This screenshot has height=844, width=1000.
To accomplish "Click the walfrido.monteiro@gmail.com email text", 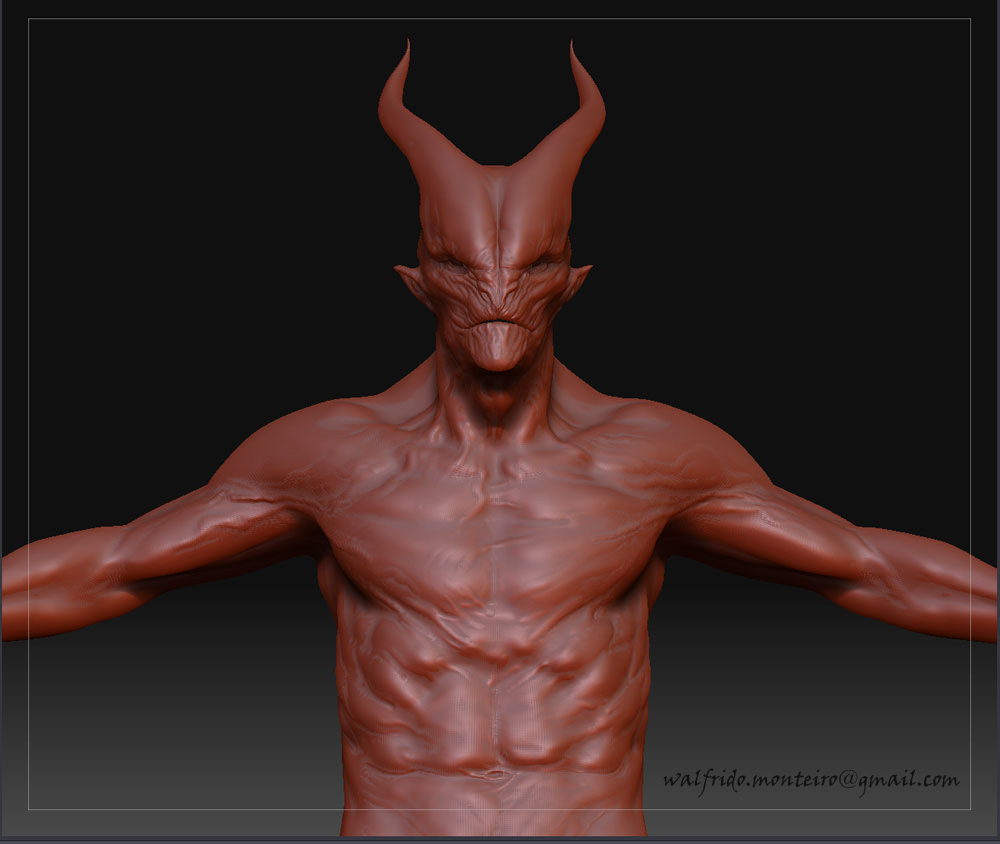I will pyautogui.click(x=811, y=780).
